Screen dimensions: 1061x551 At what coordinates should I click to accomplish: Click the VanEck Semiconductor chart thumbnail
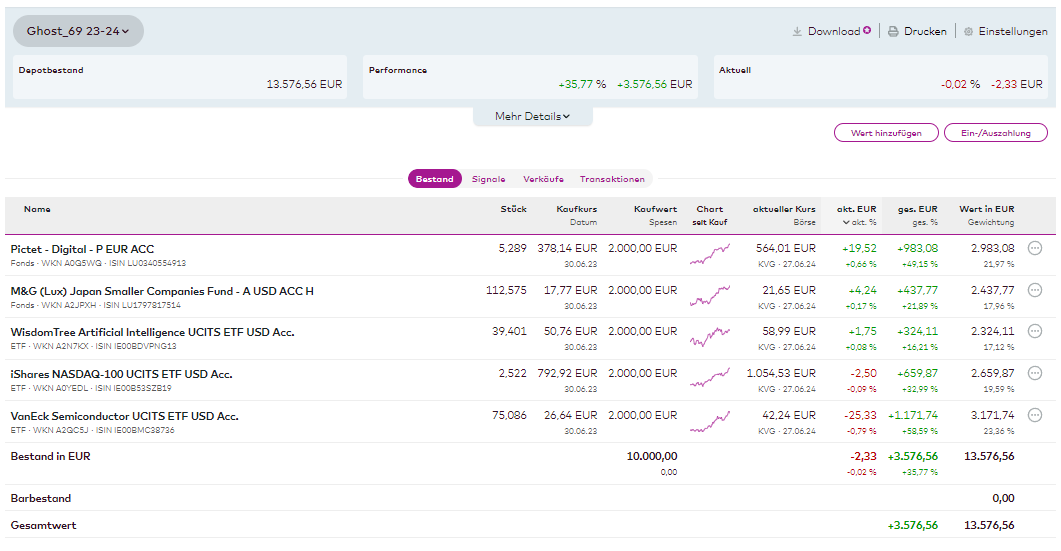[x=709, y=421]
